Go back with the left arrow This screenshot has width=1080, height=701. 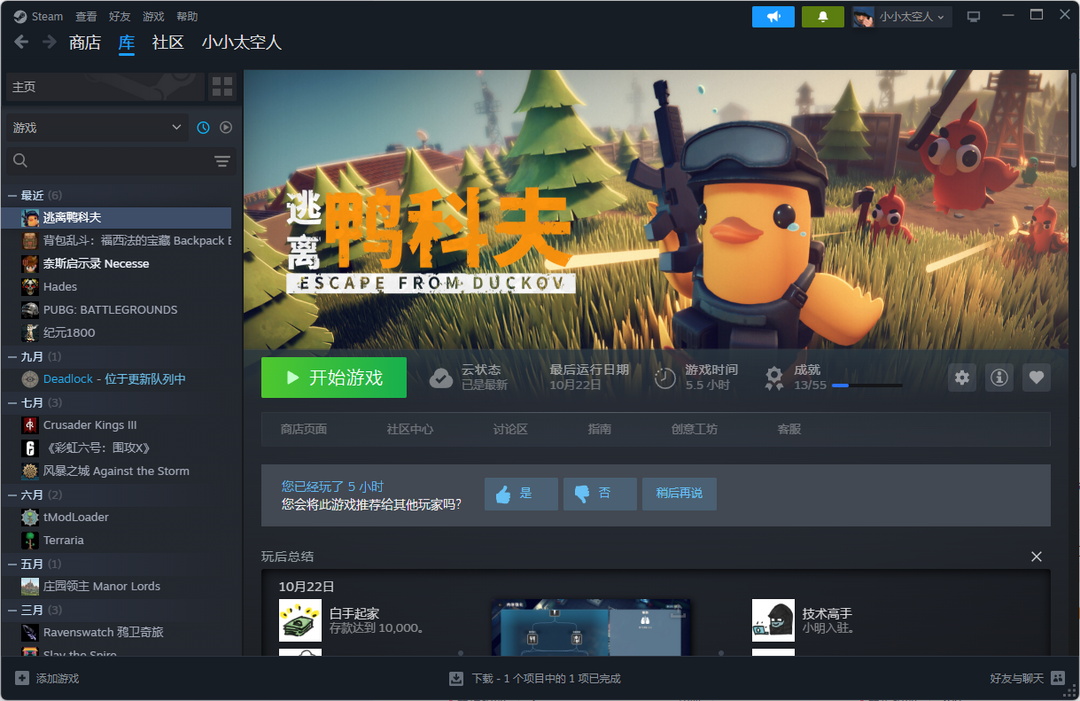(x=21, y=43)
